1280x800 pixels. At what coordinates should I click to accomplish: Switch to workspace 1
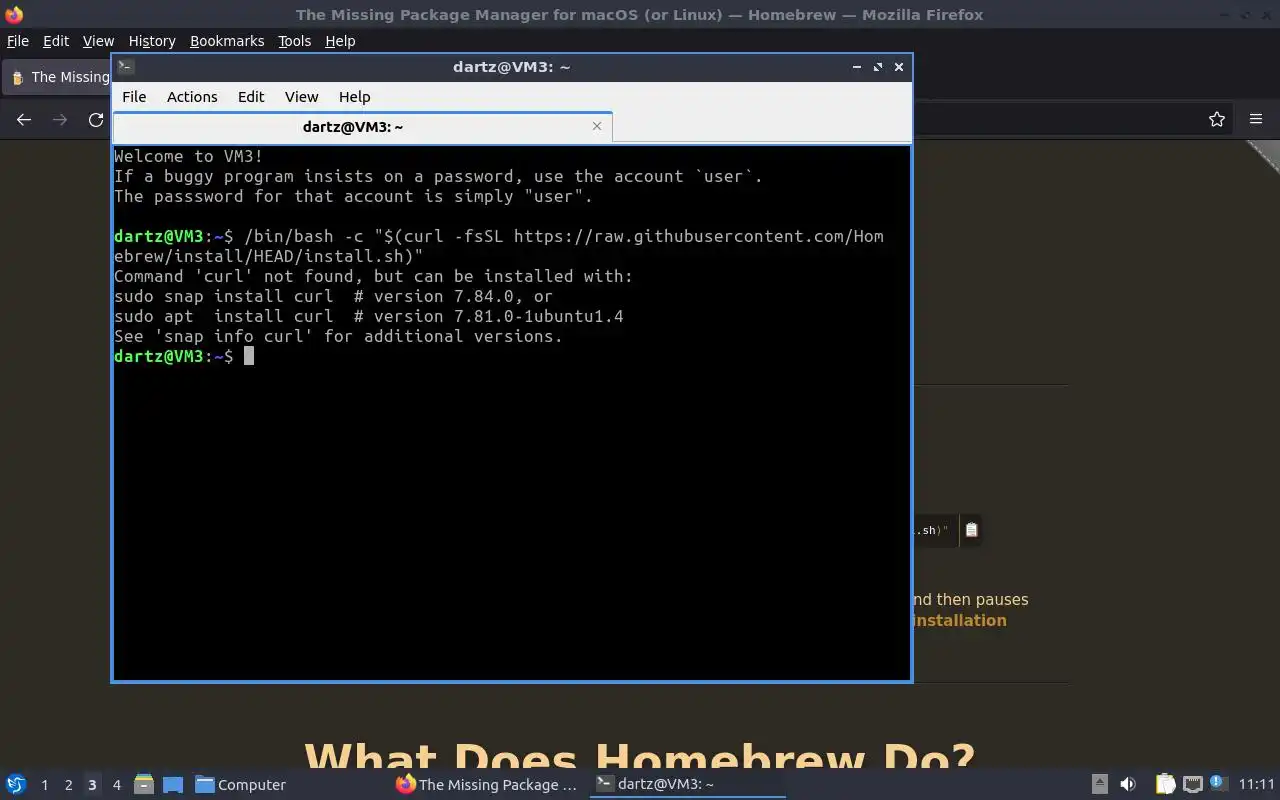coord(44,785)
